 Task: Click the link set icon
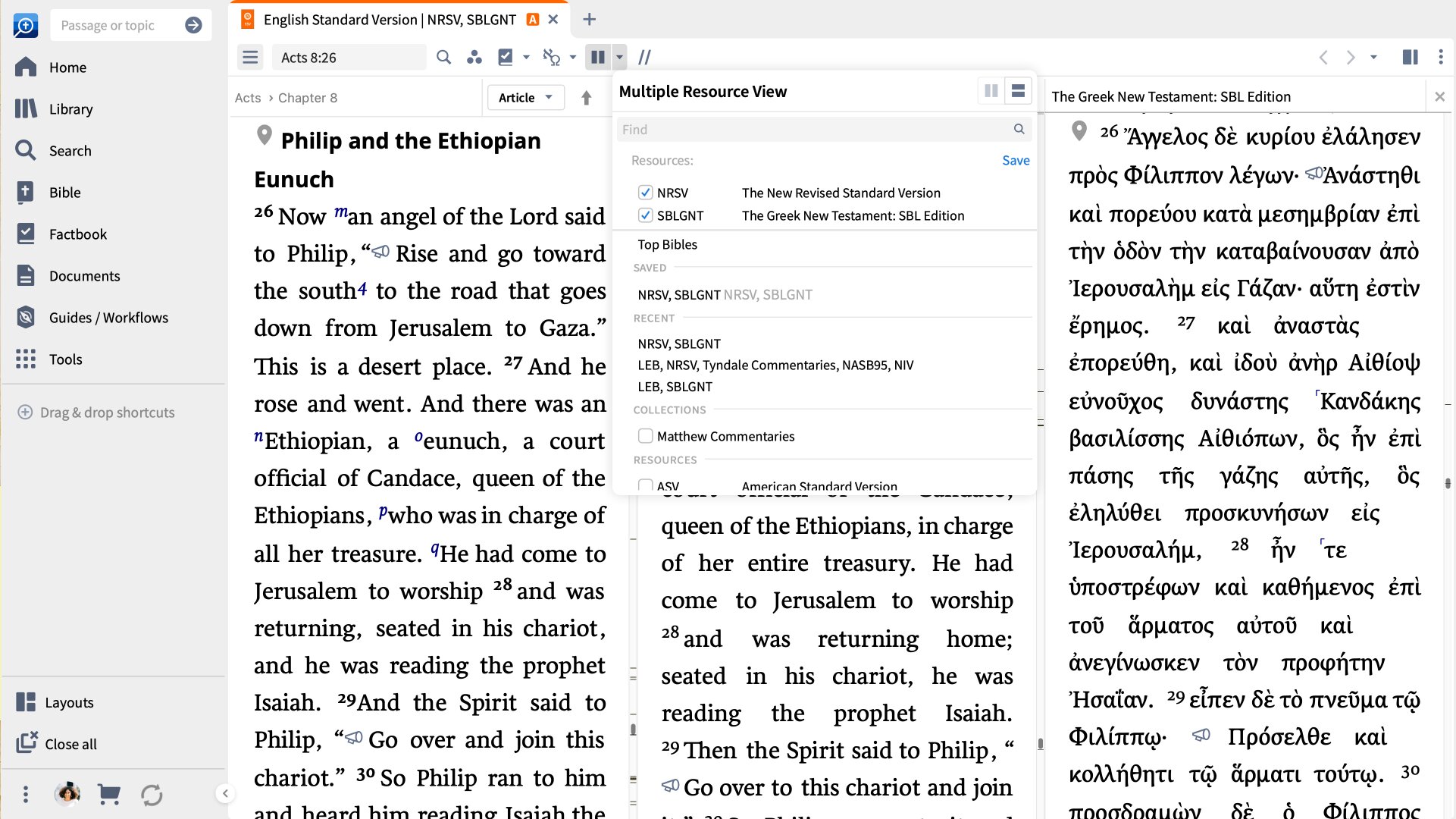(x=552, y=57)
